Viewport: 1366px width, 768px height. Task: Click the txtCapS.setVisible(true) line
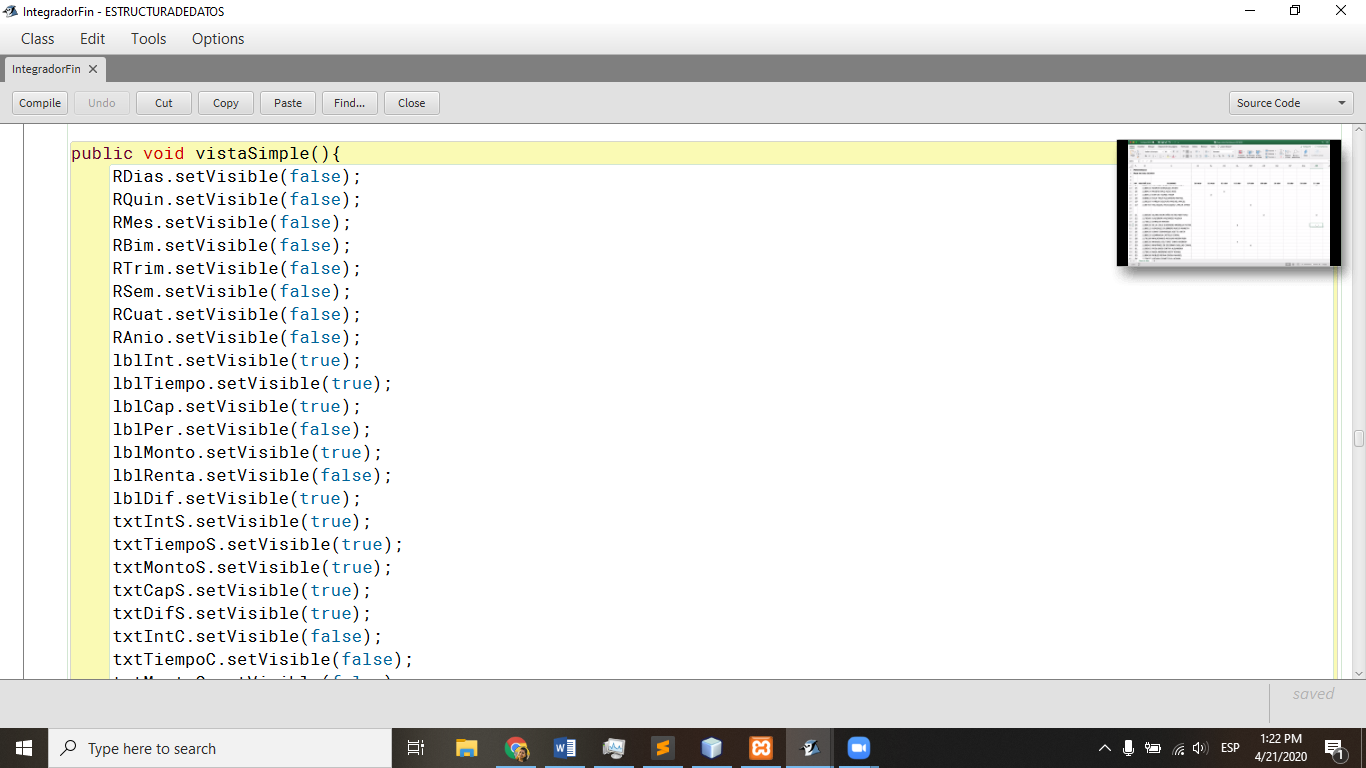tap(242, 590)
